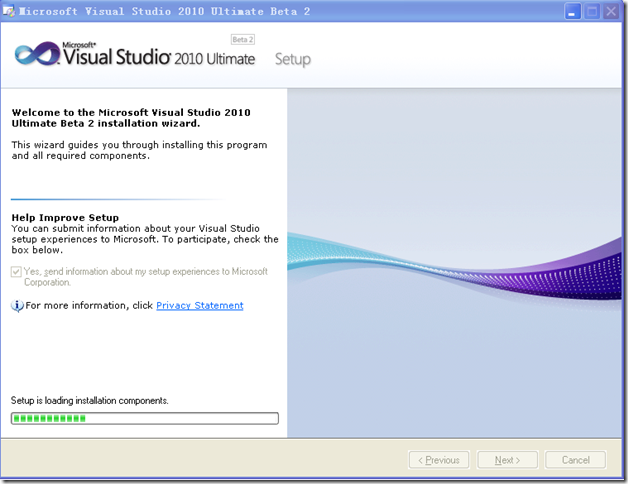Click the "Setup" header label
The width and height of the screenshot is (628, 484).
click(293, 59)
